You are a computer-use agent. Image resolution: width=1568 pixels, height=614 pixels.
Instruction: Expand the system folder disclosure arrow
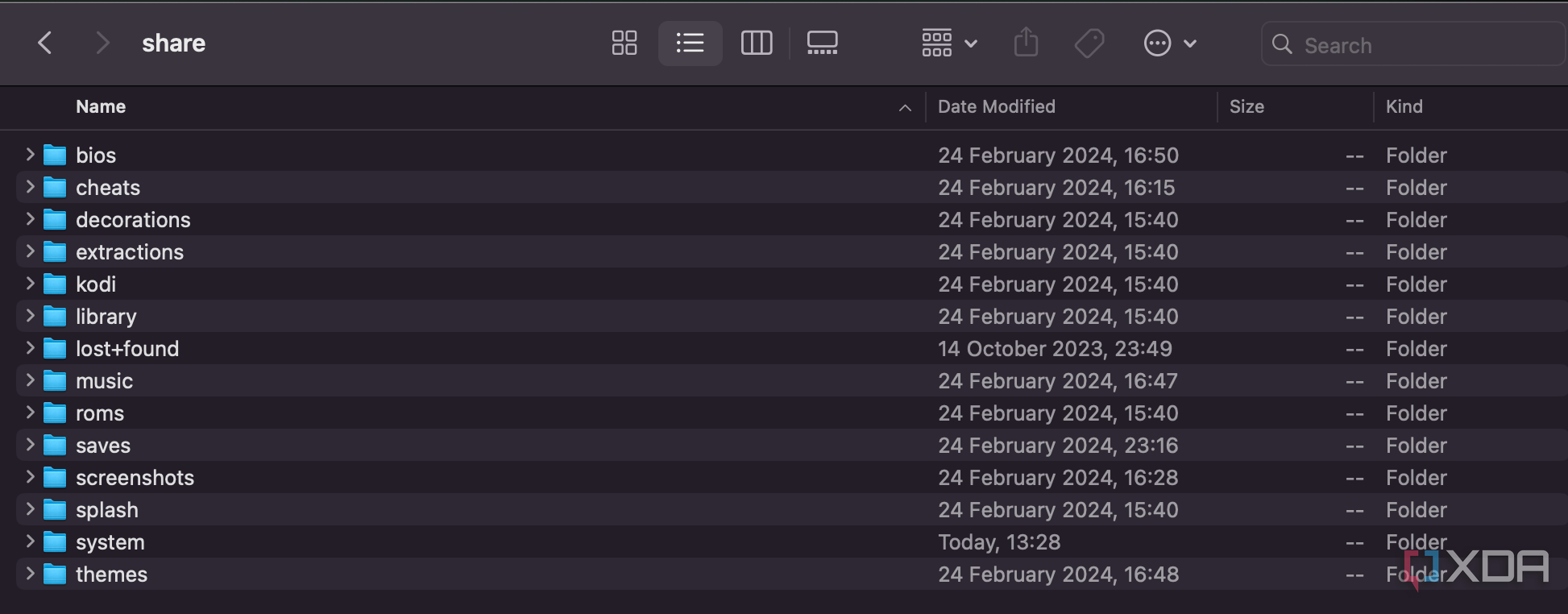[x=30, y=541]
